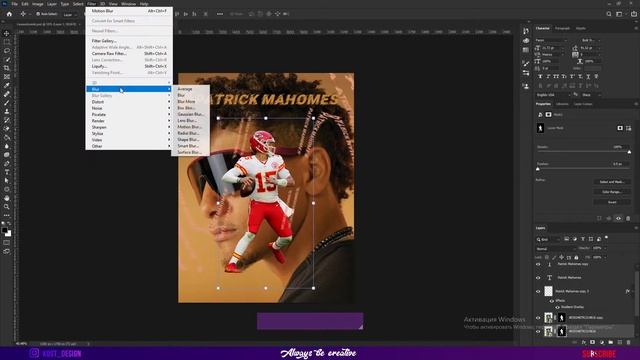
Task: Select the bottom layer's mask thumbnail
Action: 562,331
